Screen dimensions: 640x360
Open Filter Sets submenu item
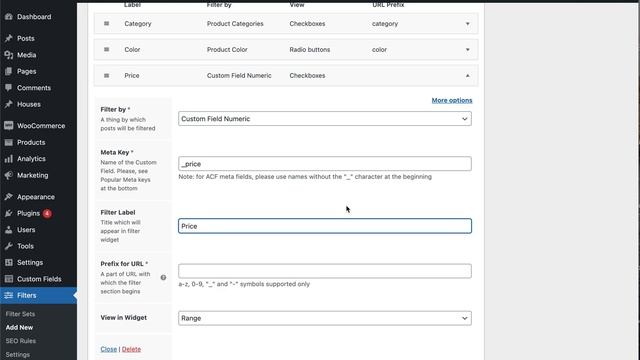pos(20,314)
